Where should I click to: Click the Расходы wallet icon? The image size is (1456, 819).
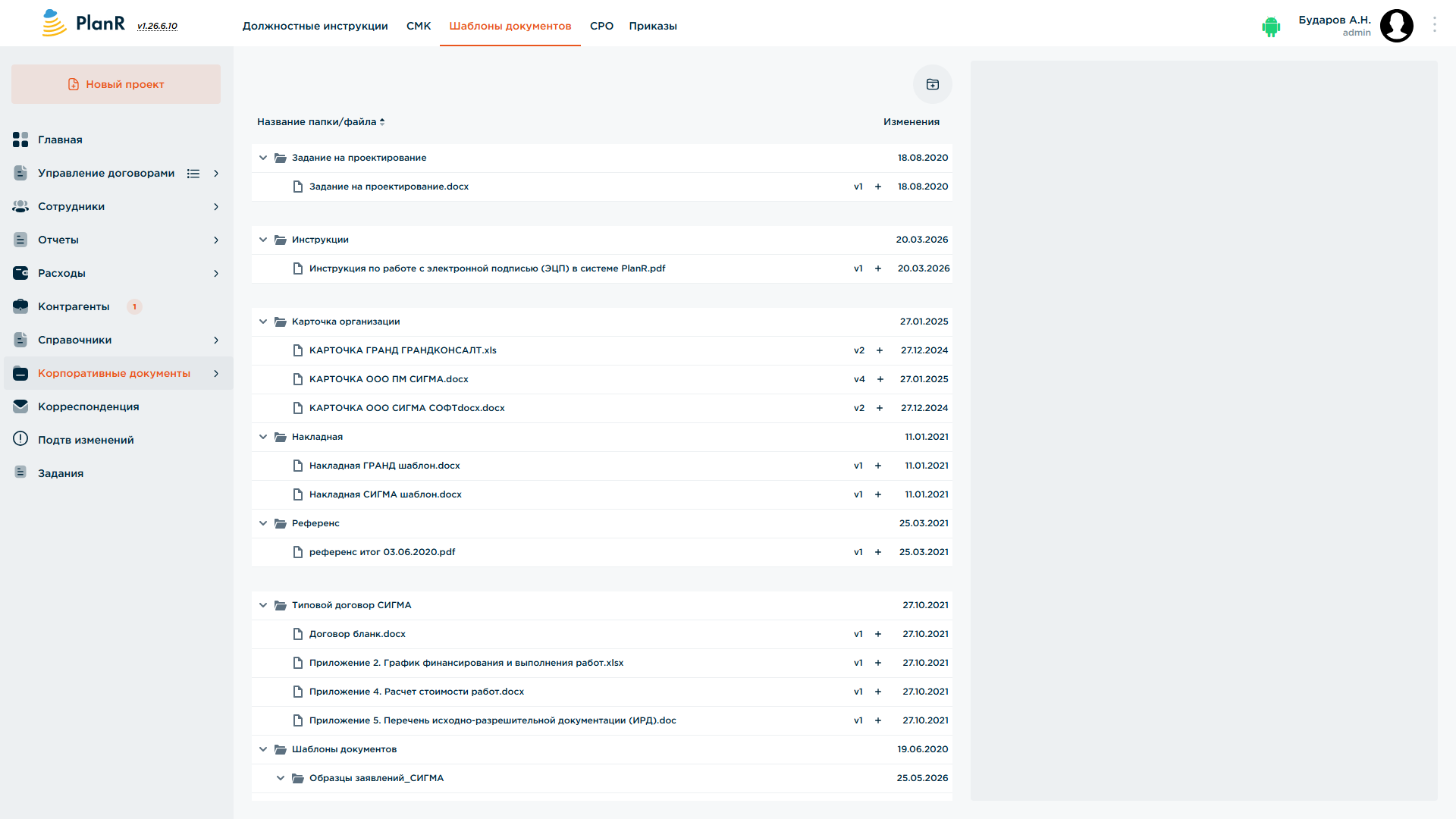(x=20, y=273)
